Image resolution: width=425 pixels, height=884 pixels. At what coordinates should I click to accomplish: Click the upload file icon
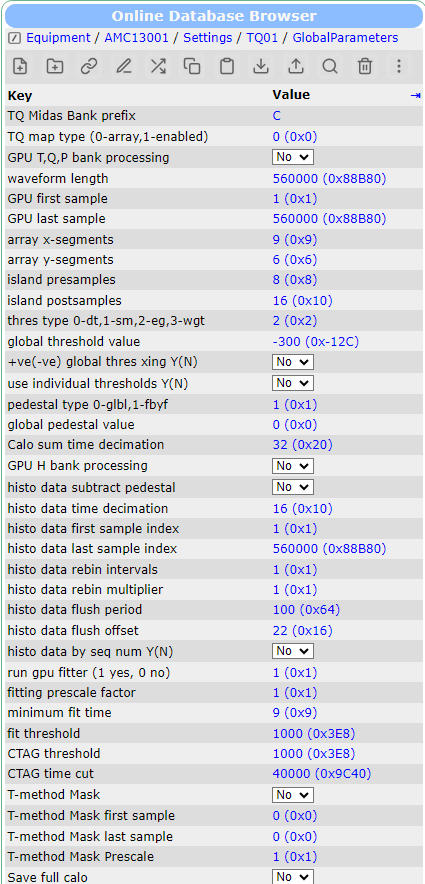(295, 66)
